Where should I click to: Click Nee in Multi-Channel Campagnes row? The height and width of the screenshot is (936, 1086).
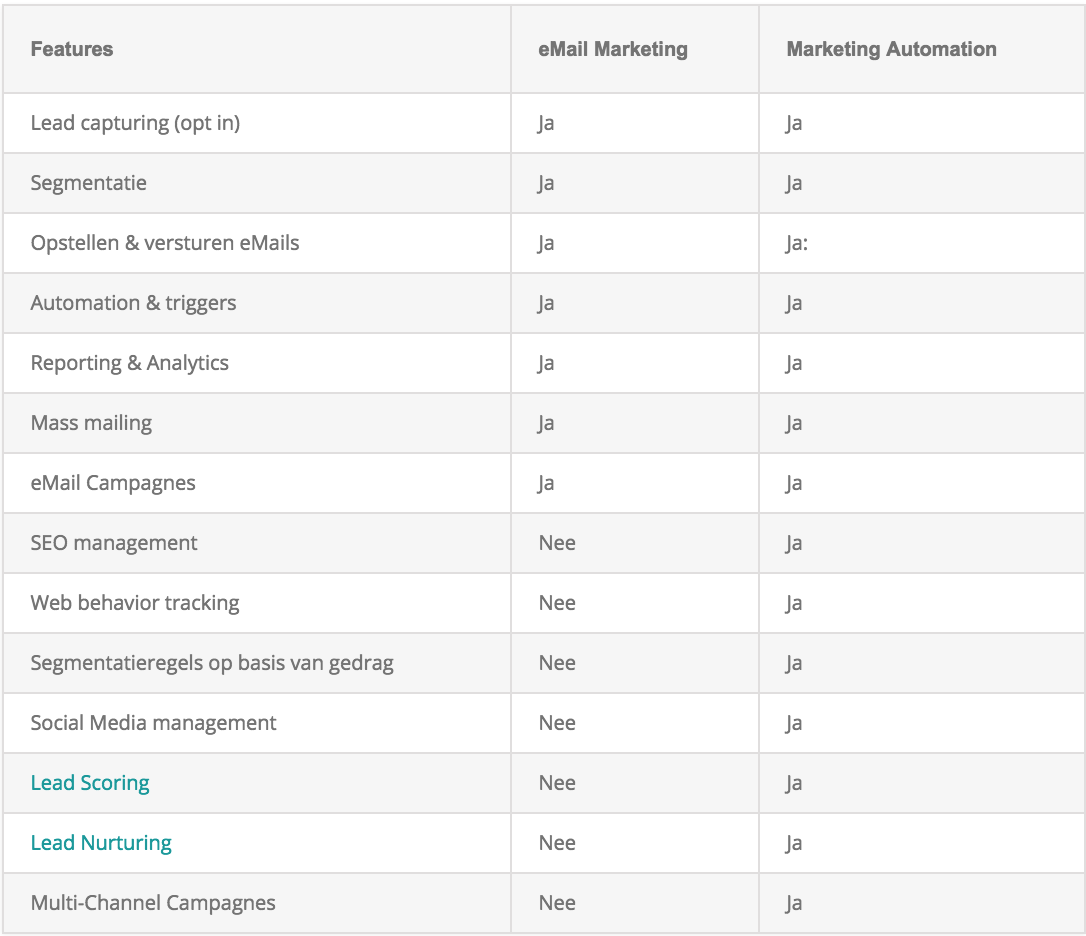557,903
